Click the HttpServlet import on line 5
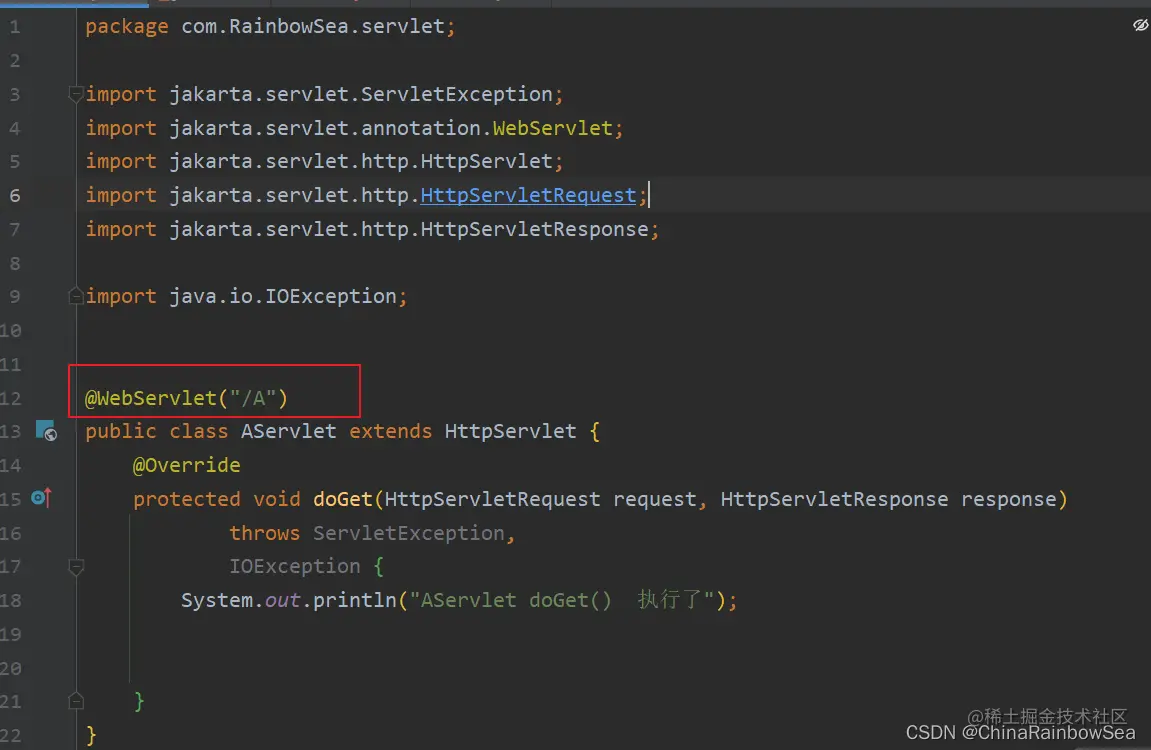Image resolution: width=1151 pixels, height=750 pixels. pyautogui.click(x=487, y=161)
